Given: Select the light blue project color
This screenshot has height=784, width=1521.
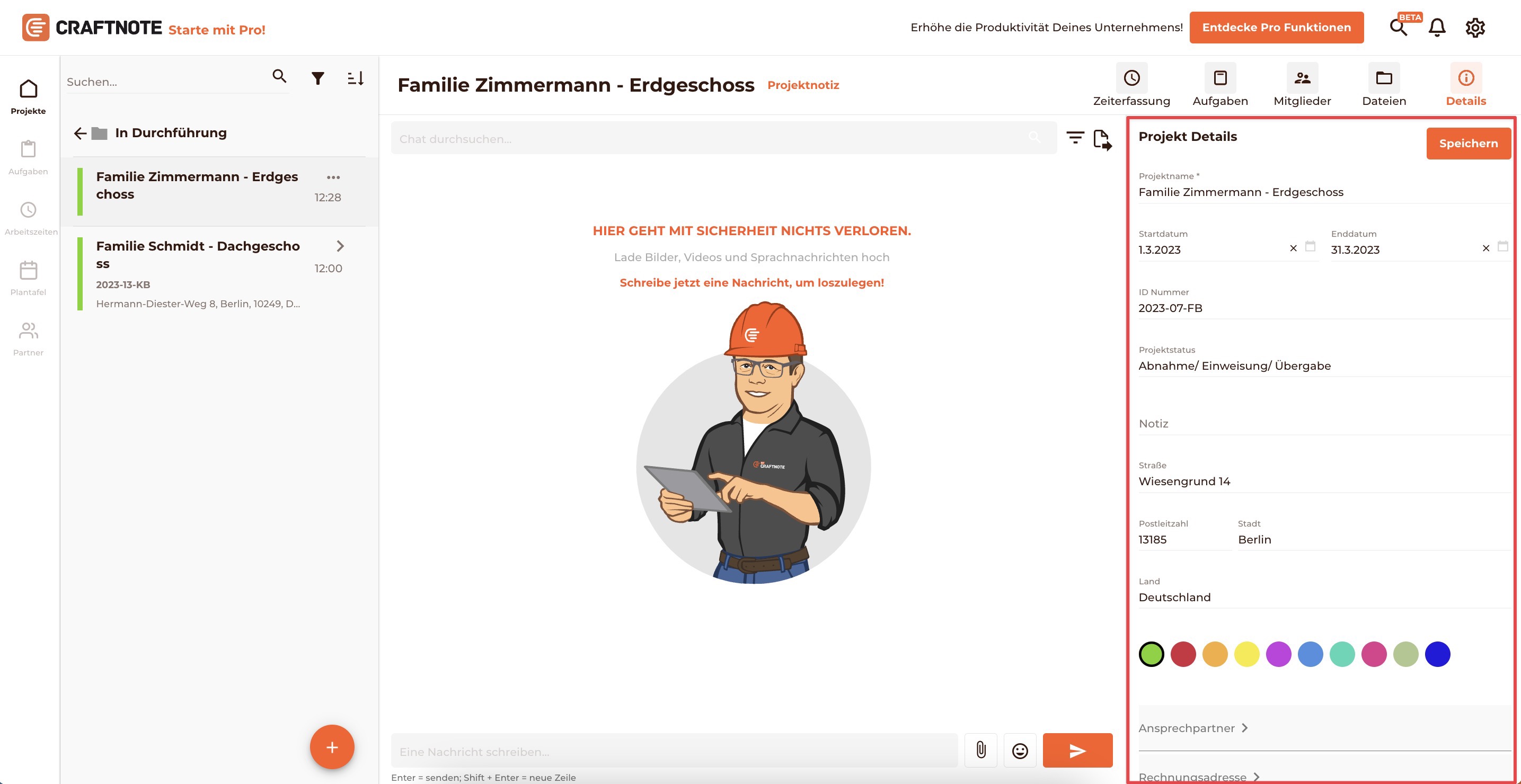Looking at the screenshot, I should point(1310,654).
